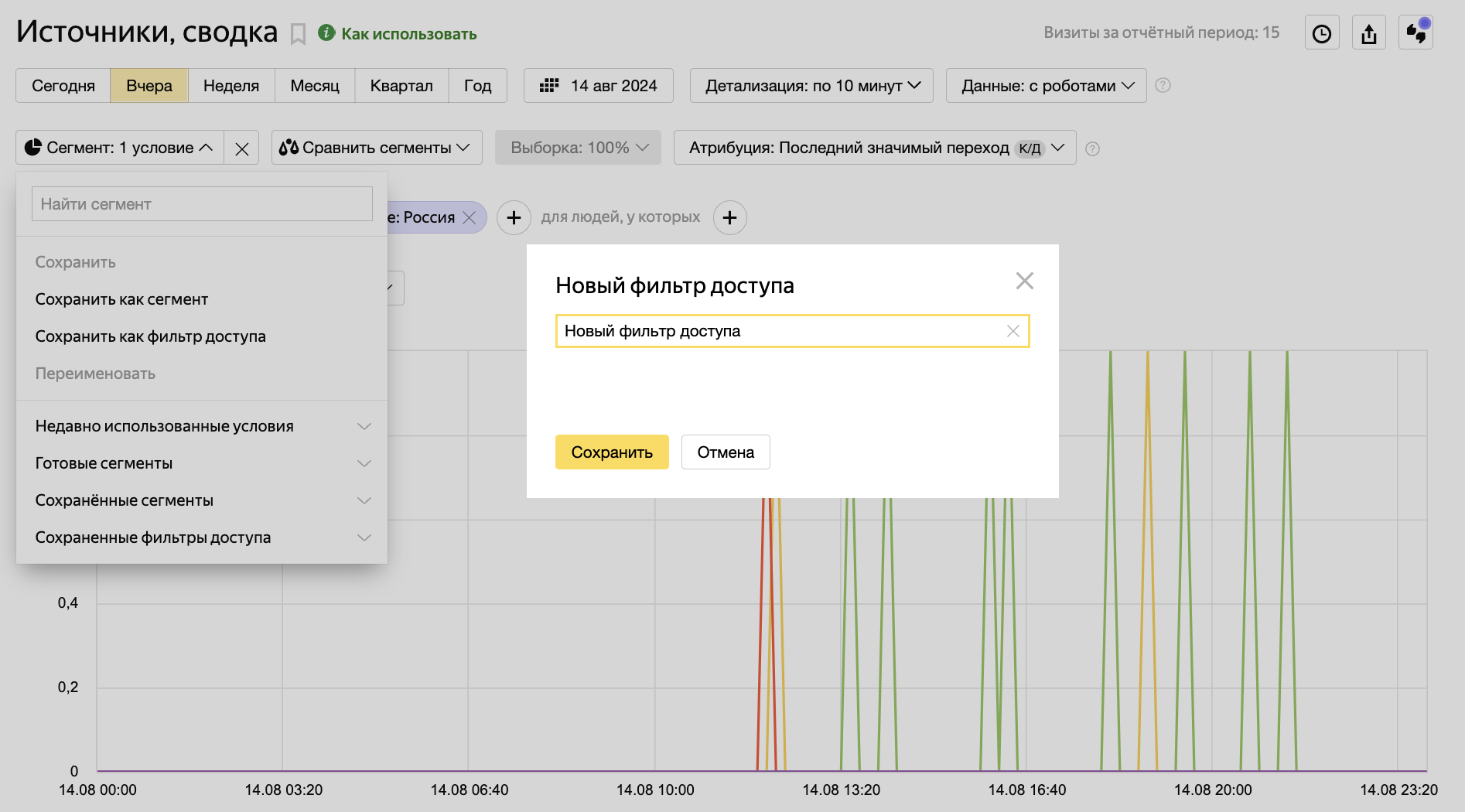Select Сохранить как сегмент menu item
1465x812 pixels.
121,299
